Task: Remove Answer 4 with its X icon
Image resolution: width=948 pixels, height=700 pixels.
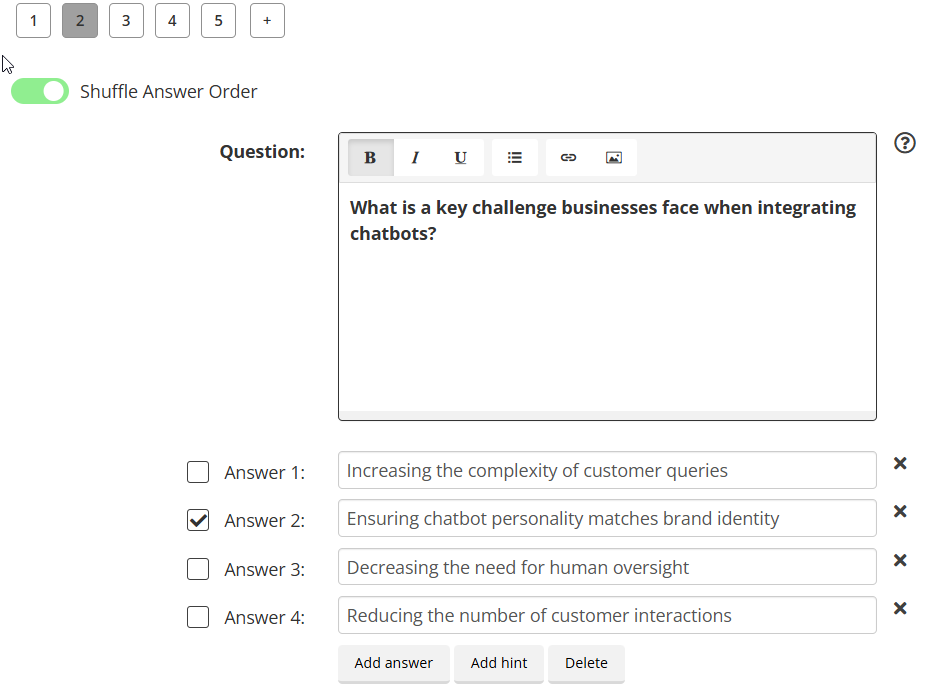Action: pos(900,609)
